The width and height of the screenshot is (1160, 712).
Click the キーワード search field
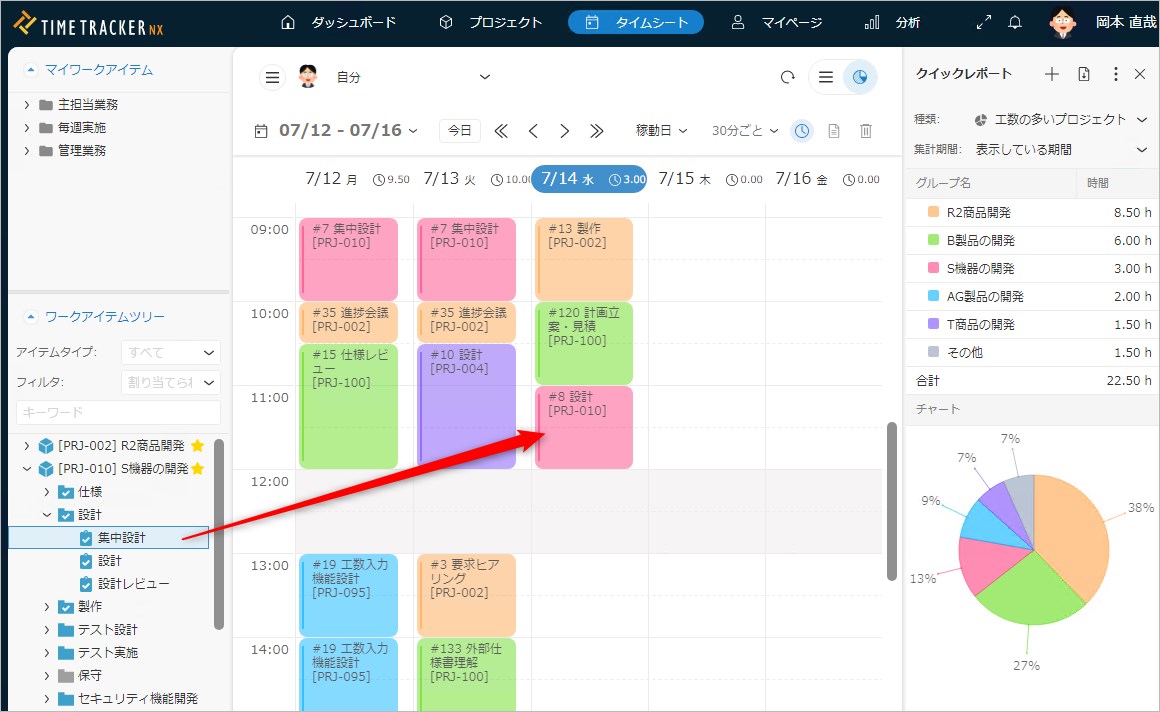tap(118, 412)
